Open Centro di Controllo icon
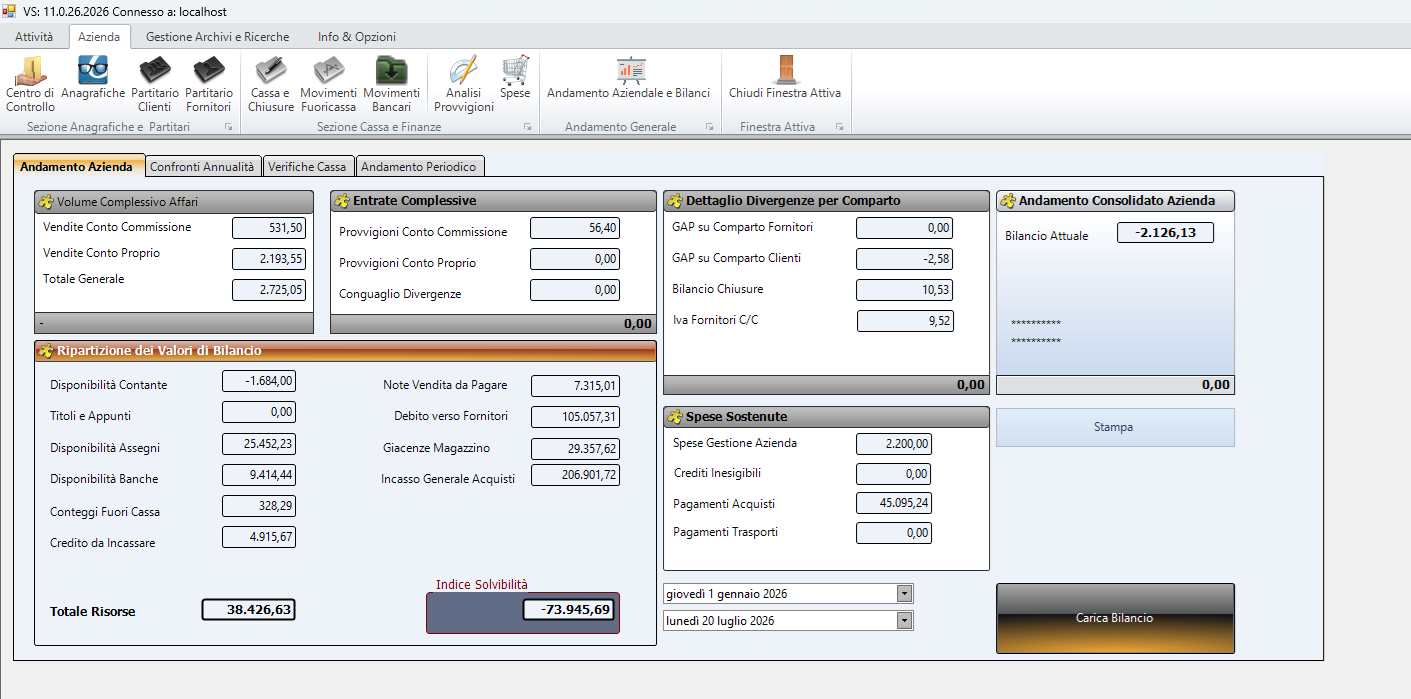The width and height of the screenshot is (1411, 699). (31, 84)
